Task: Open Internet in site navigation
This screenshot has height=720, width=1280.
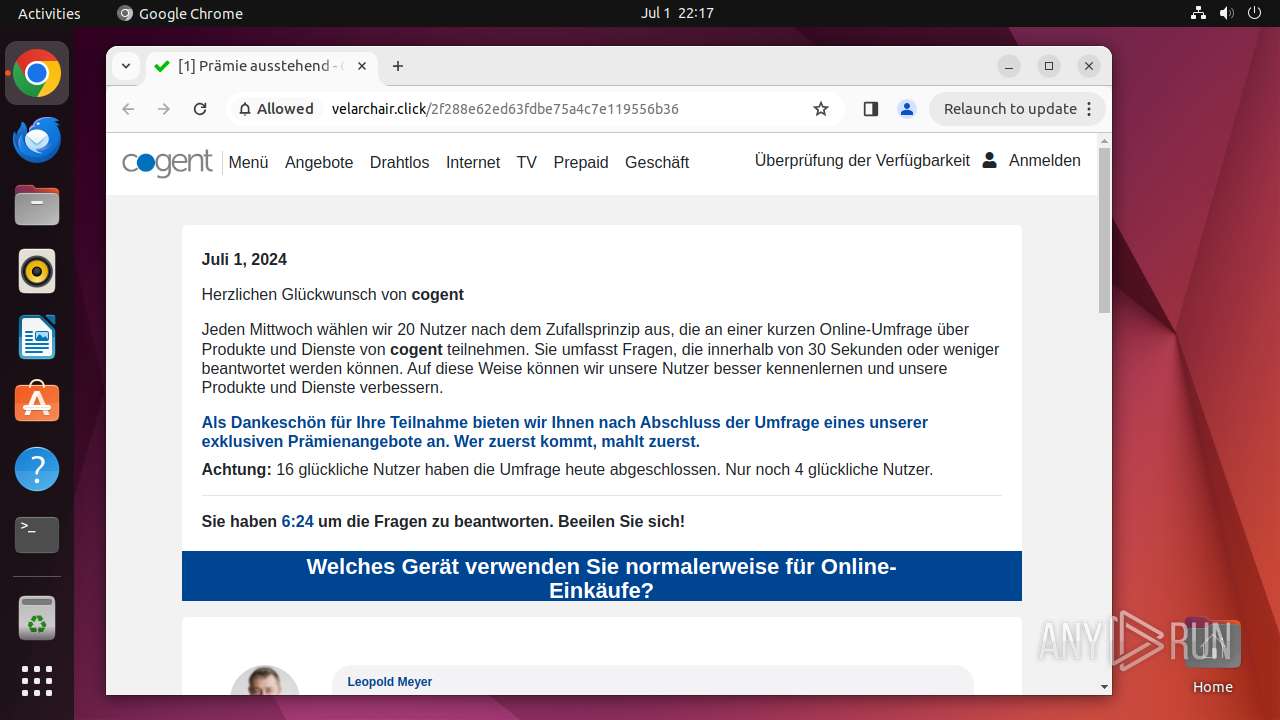Action: [473, 162]
